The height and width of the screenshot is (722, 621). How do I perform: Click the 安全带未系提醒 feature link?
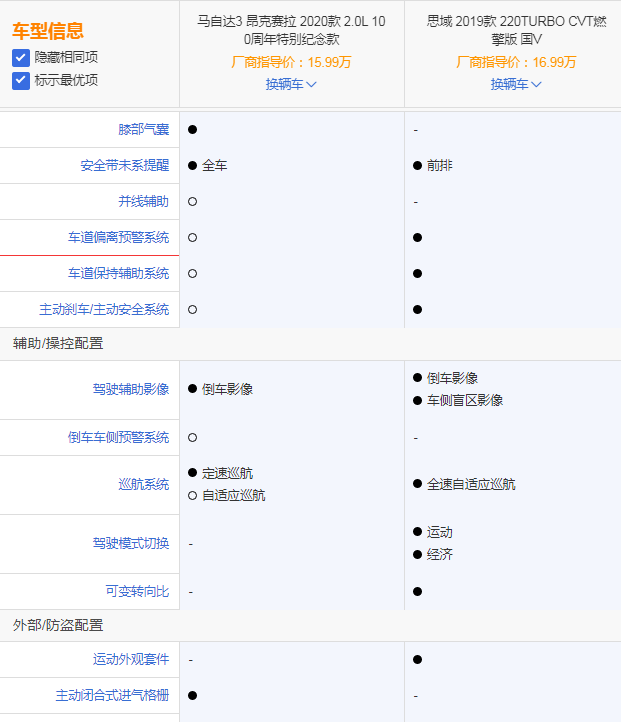pyautogui.click(x=124, y=166)
